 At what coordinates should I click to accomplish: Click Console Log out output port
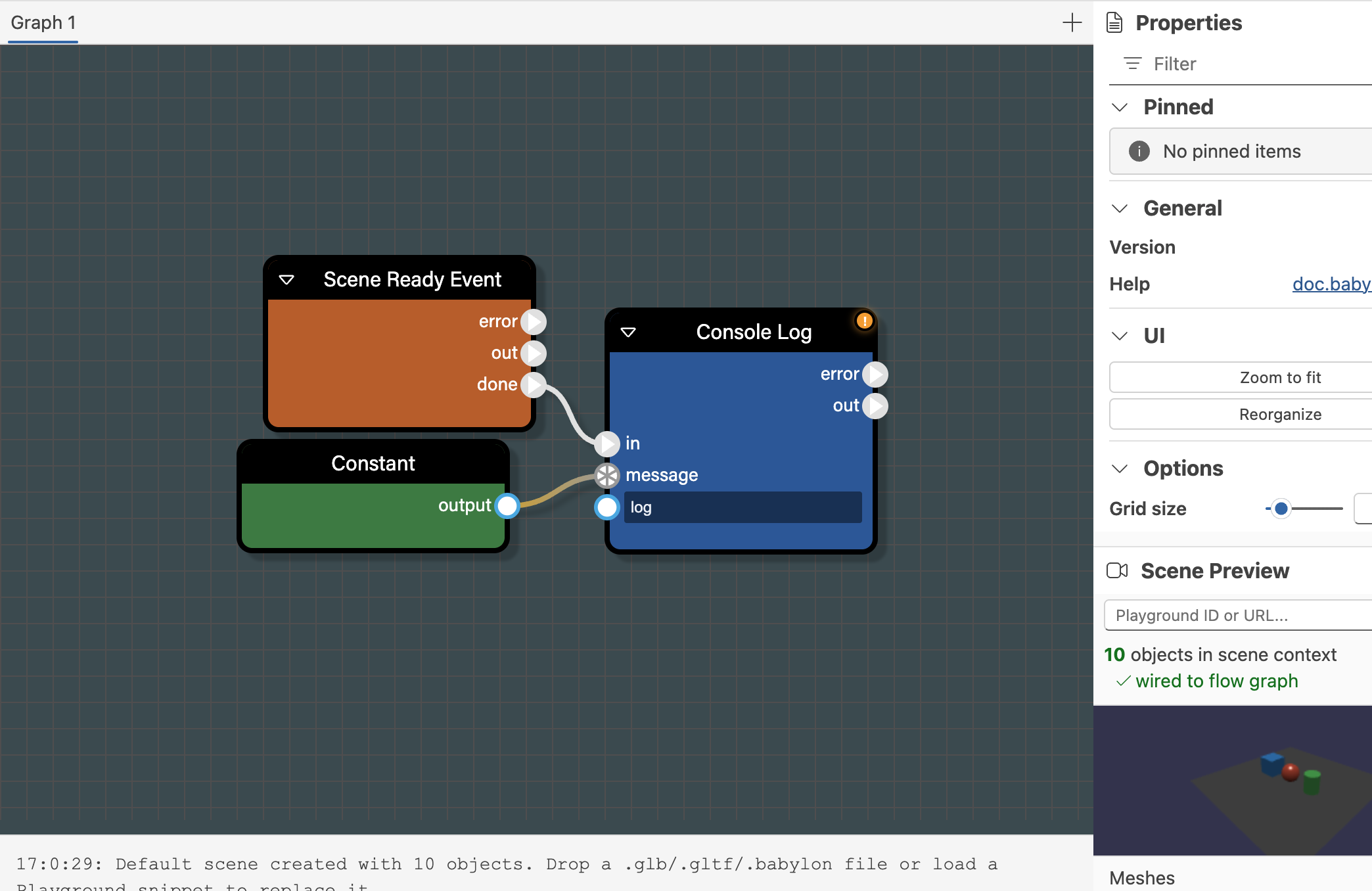click(x=875, y=406)
